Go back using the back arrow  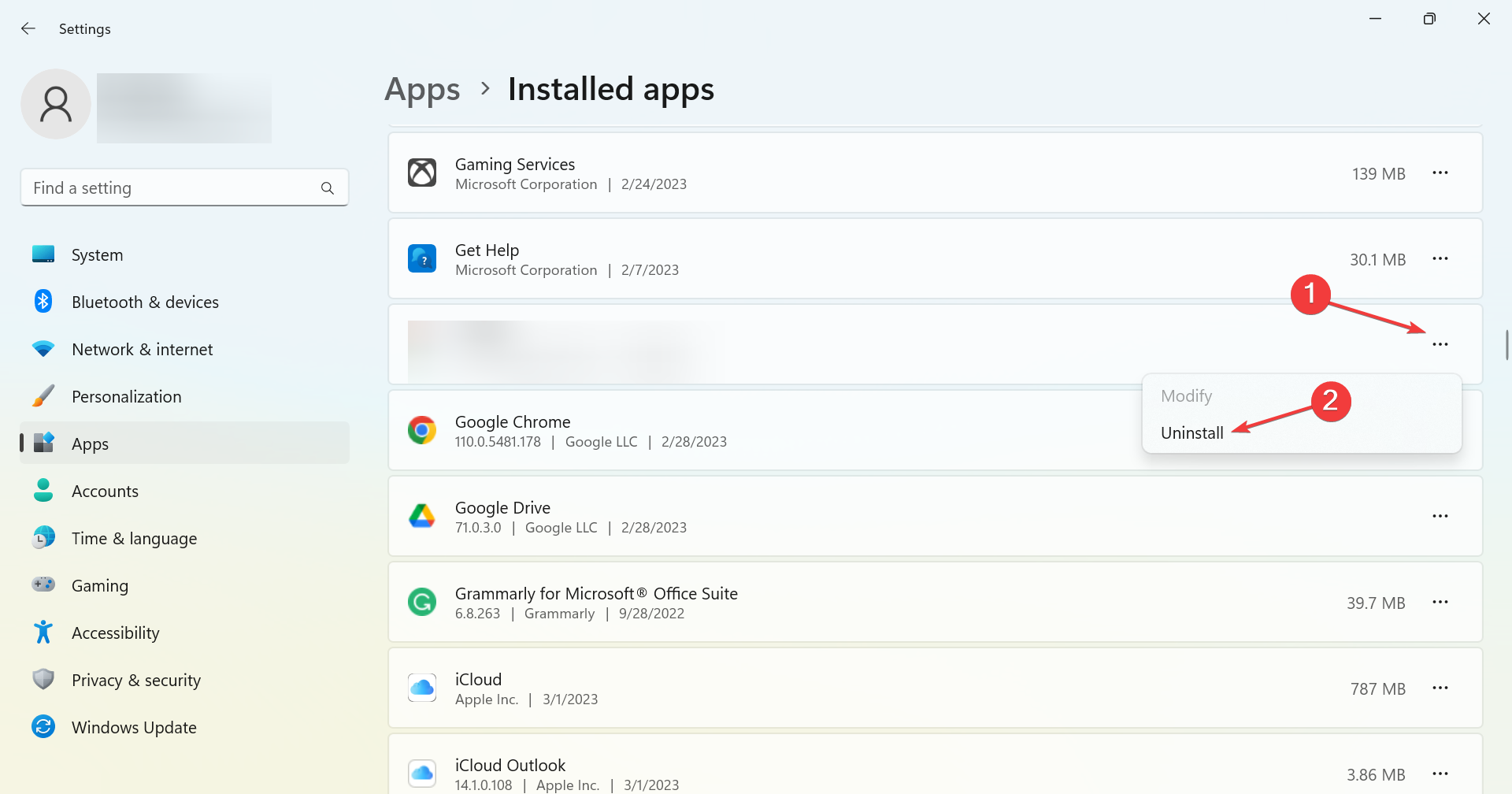pos(28,28)
